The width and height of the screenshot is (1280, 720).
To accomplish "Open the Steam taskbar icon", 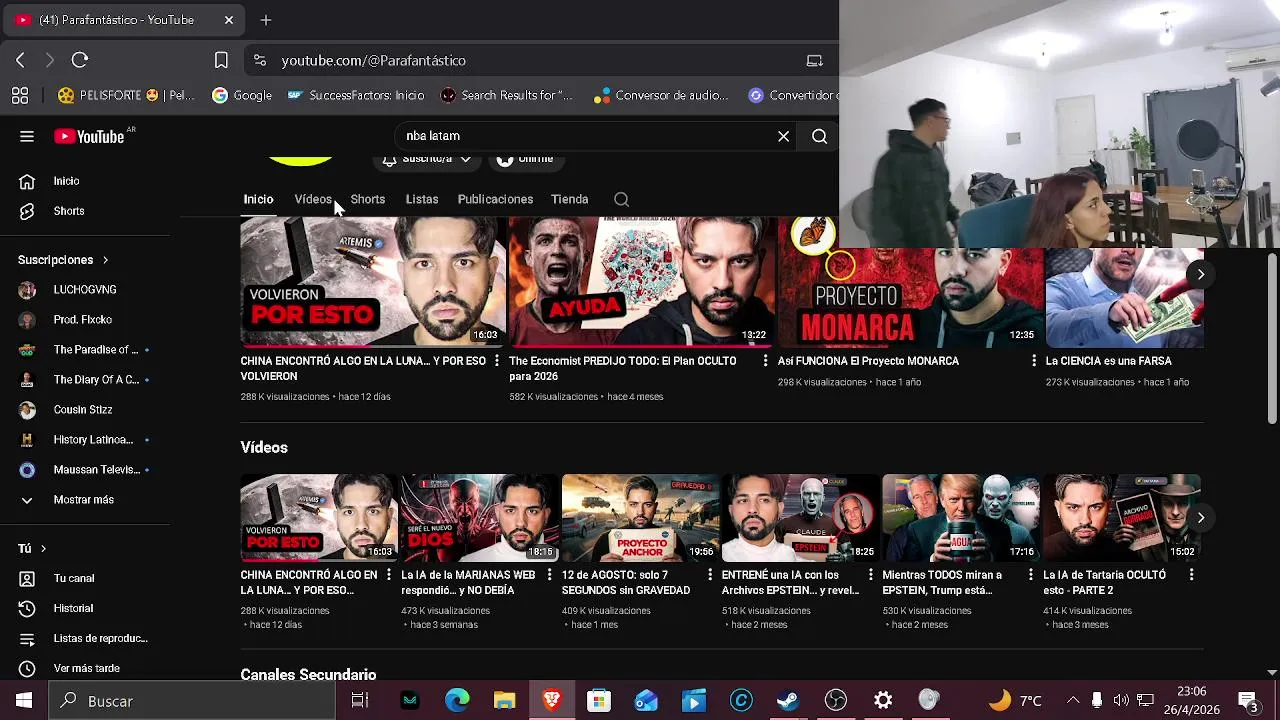I will coord(788,701).
